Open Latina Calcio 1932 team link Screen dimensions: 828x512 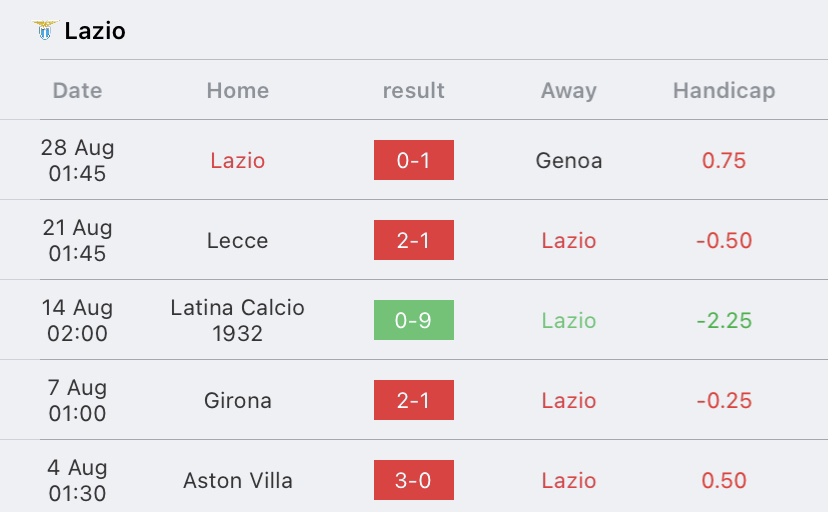(238, 320)
